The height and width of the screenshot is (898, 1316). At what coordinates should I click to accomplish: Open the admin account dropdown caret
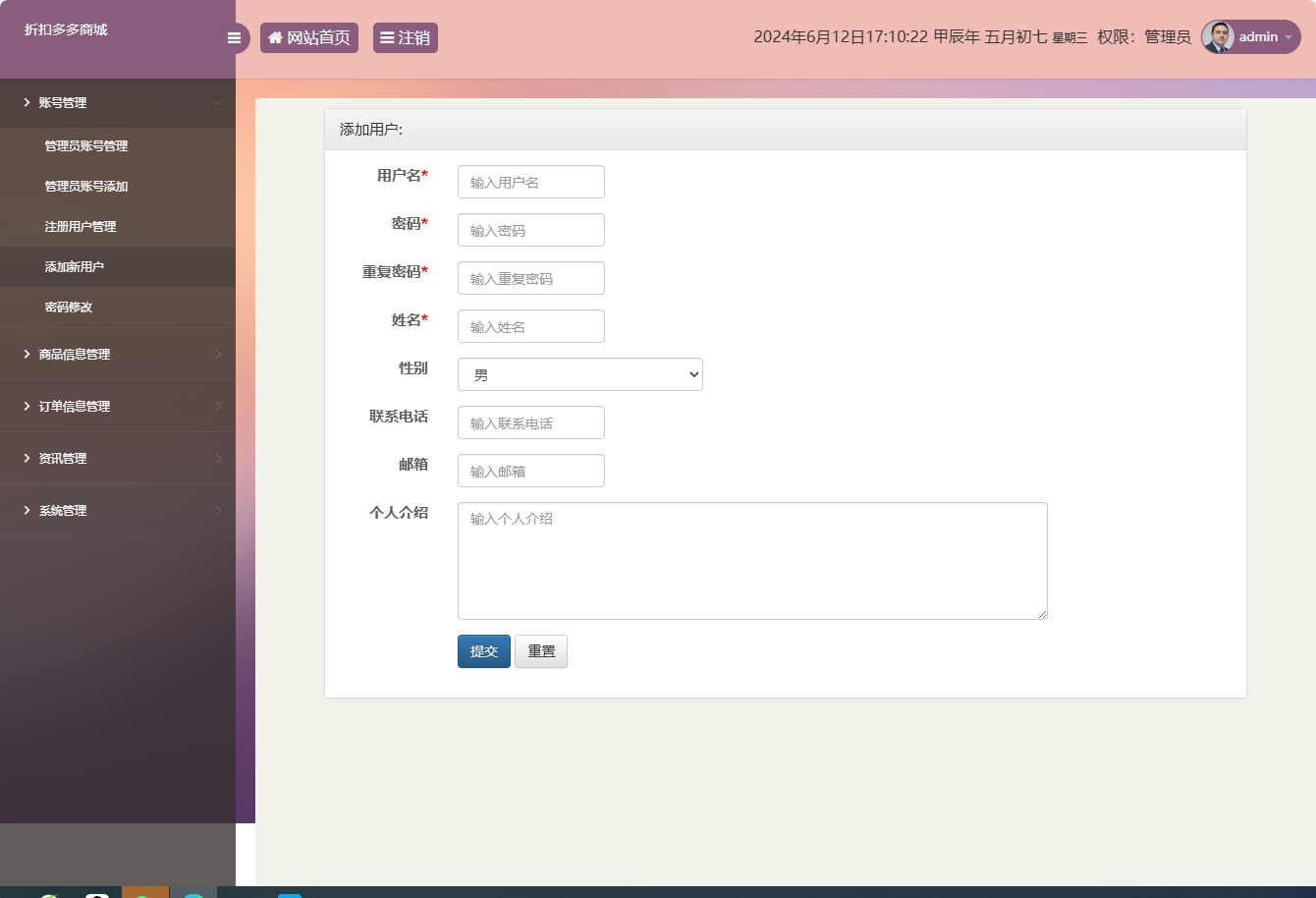coord(1289,38)
